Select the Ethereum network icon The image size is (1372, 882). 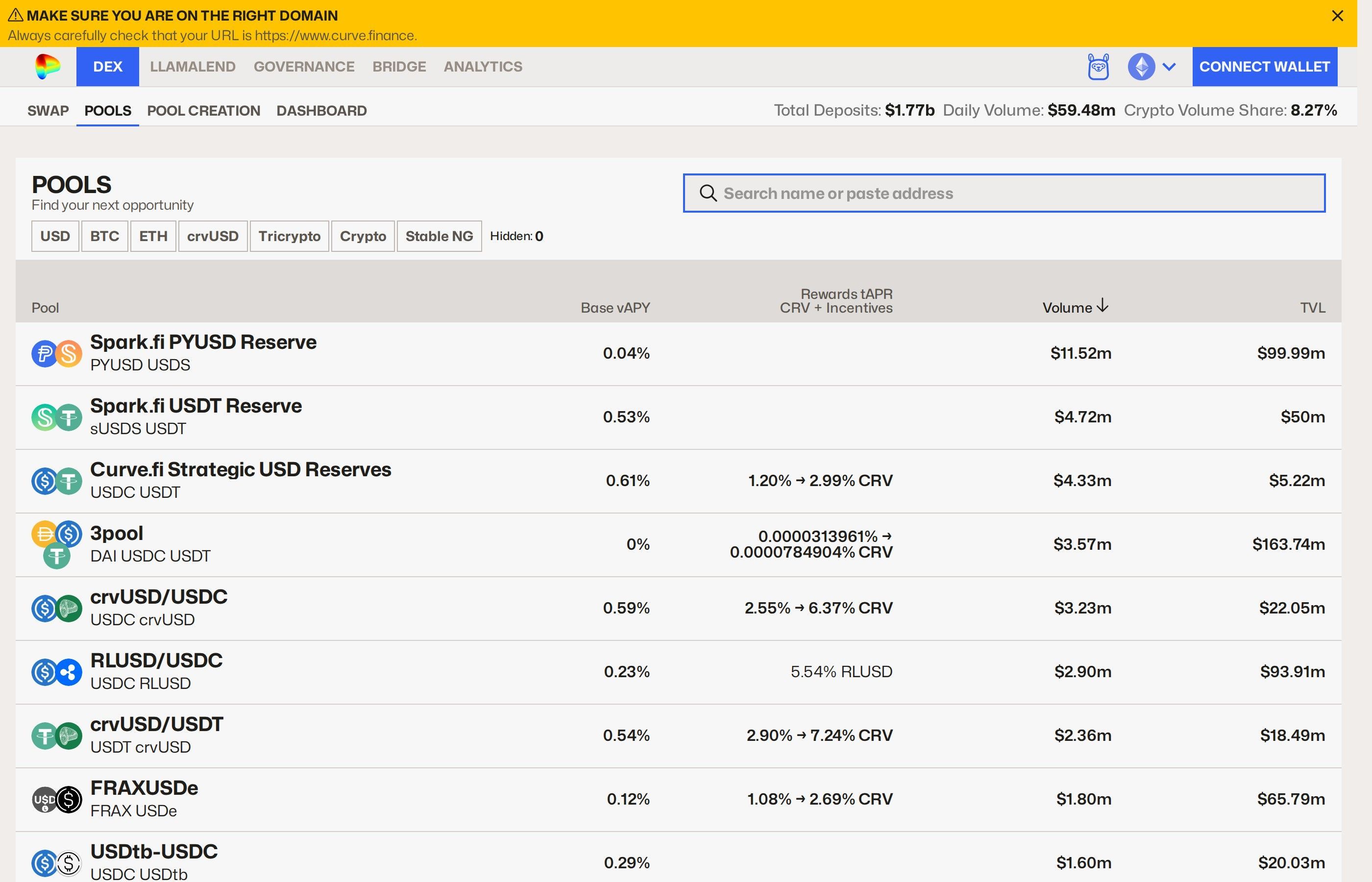tap(1140, 67)
